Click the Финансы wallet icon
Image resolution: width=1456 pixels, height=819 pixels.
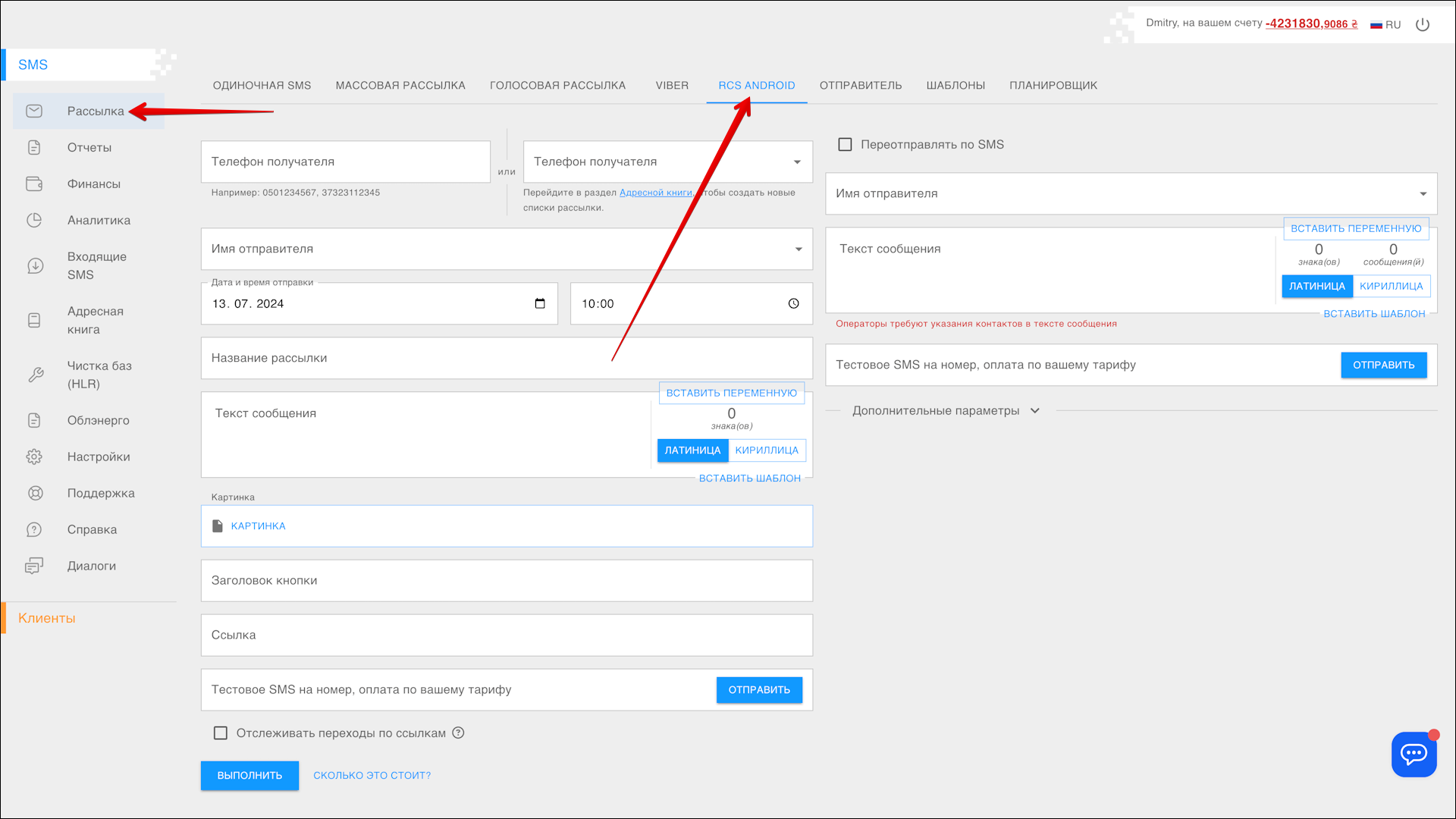coord(34,184)
